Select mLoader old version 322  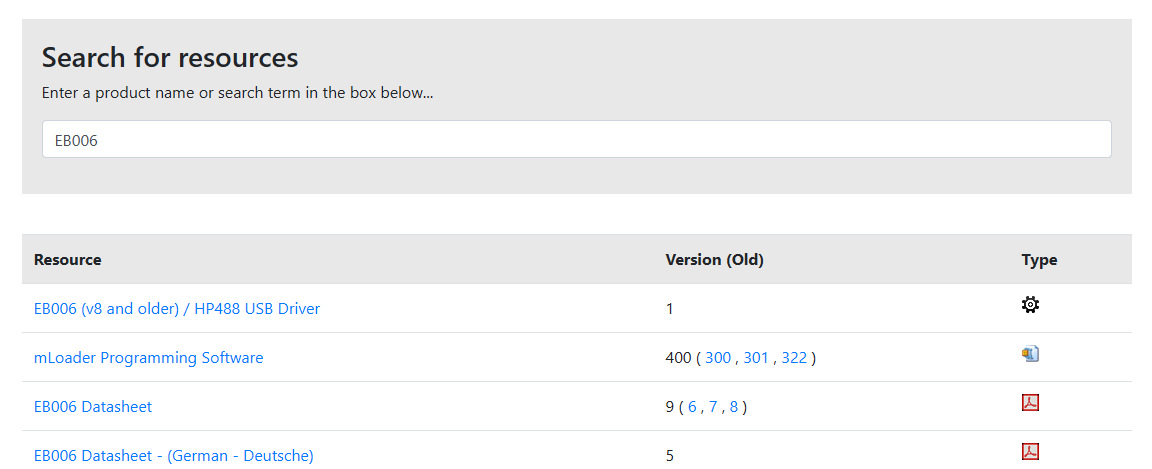click(x=794, y=358)
